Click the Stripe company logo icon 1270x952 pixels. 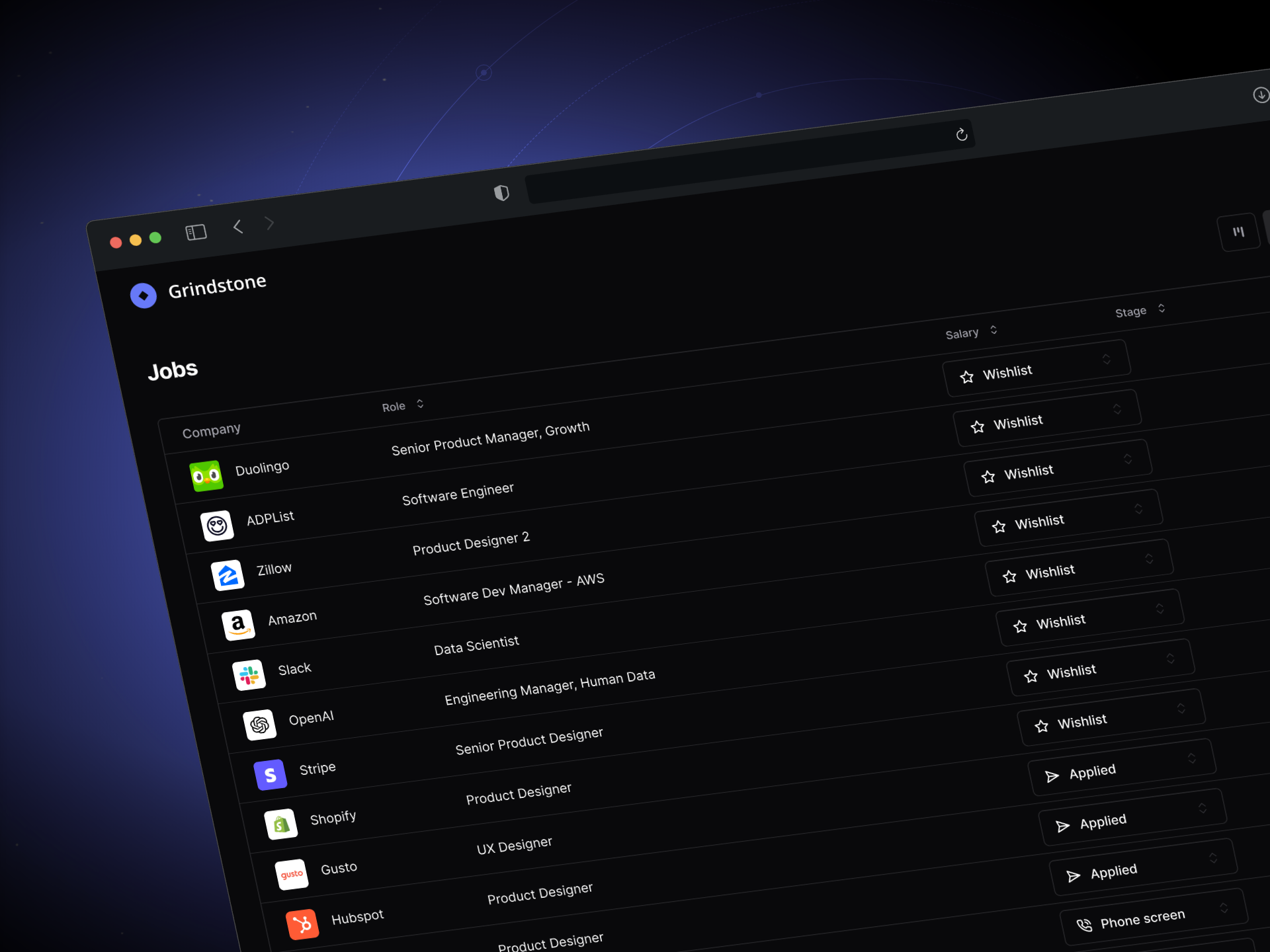[x=271, y=775]
